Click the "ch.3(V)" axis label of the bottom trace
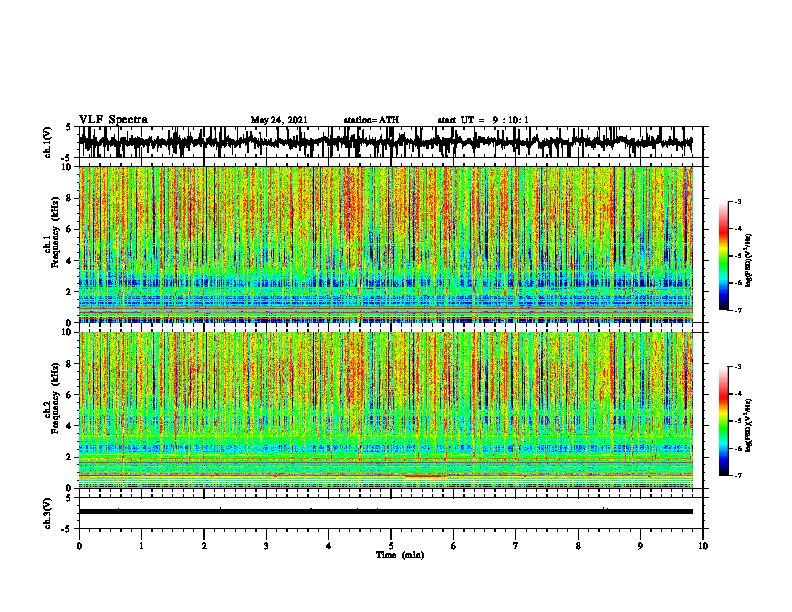The width and height of the screenshot is (792, 612). (48, 513)
